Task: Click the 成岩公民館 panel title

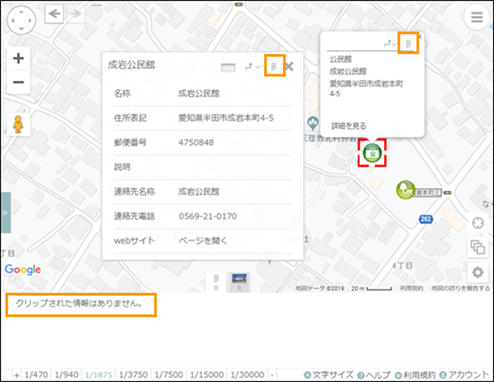Action: pos(131,65)
